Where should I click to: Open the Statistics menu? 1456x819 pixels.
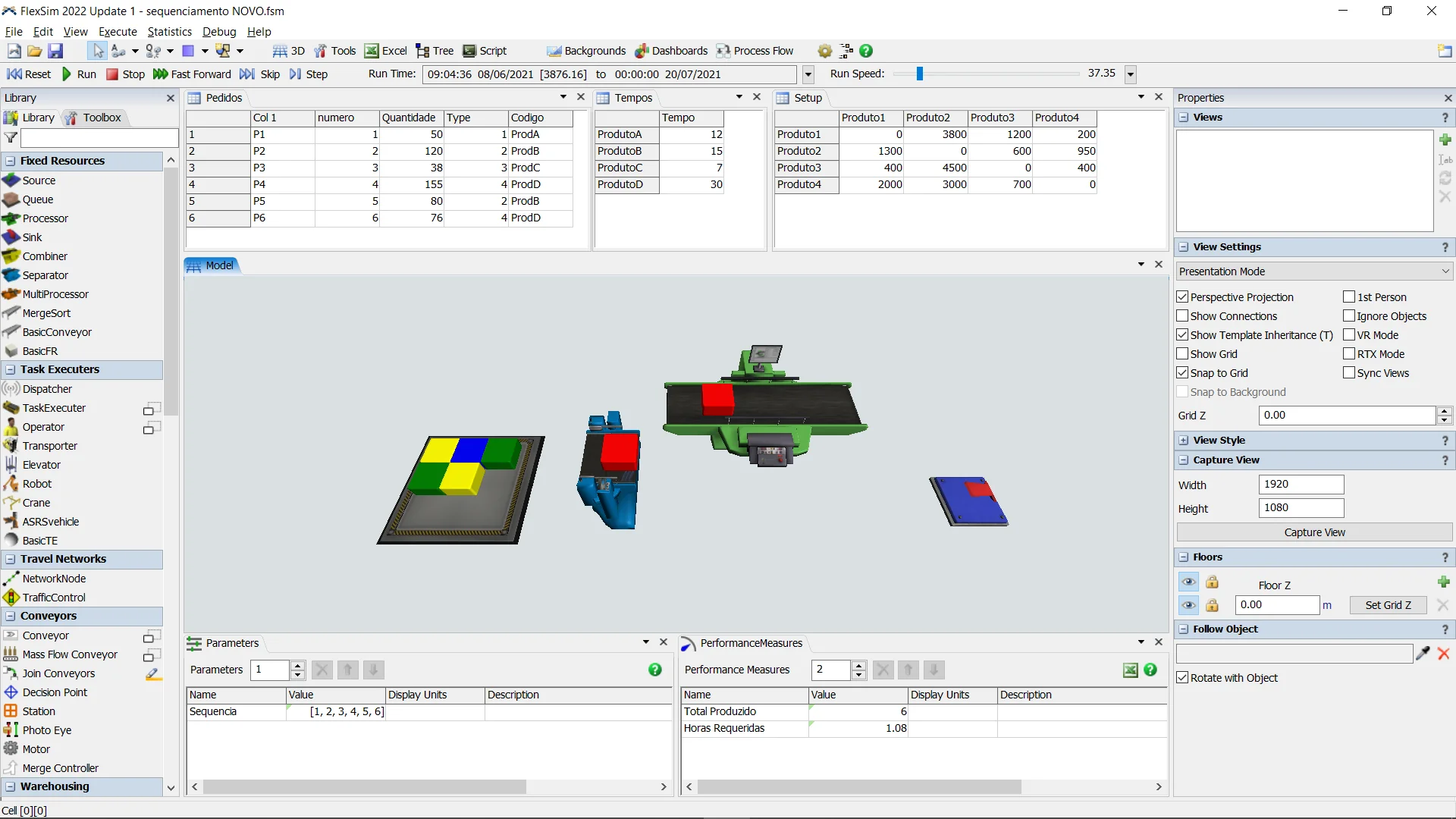tap(169, 31)
